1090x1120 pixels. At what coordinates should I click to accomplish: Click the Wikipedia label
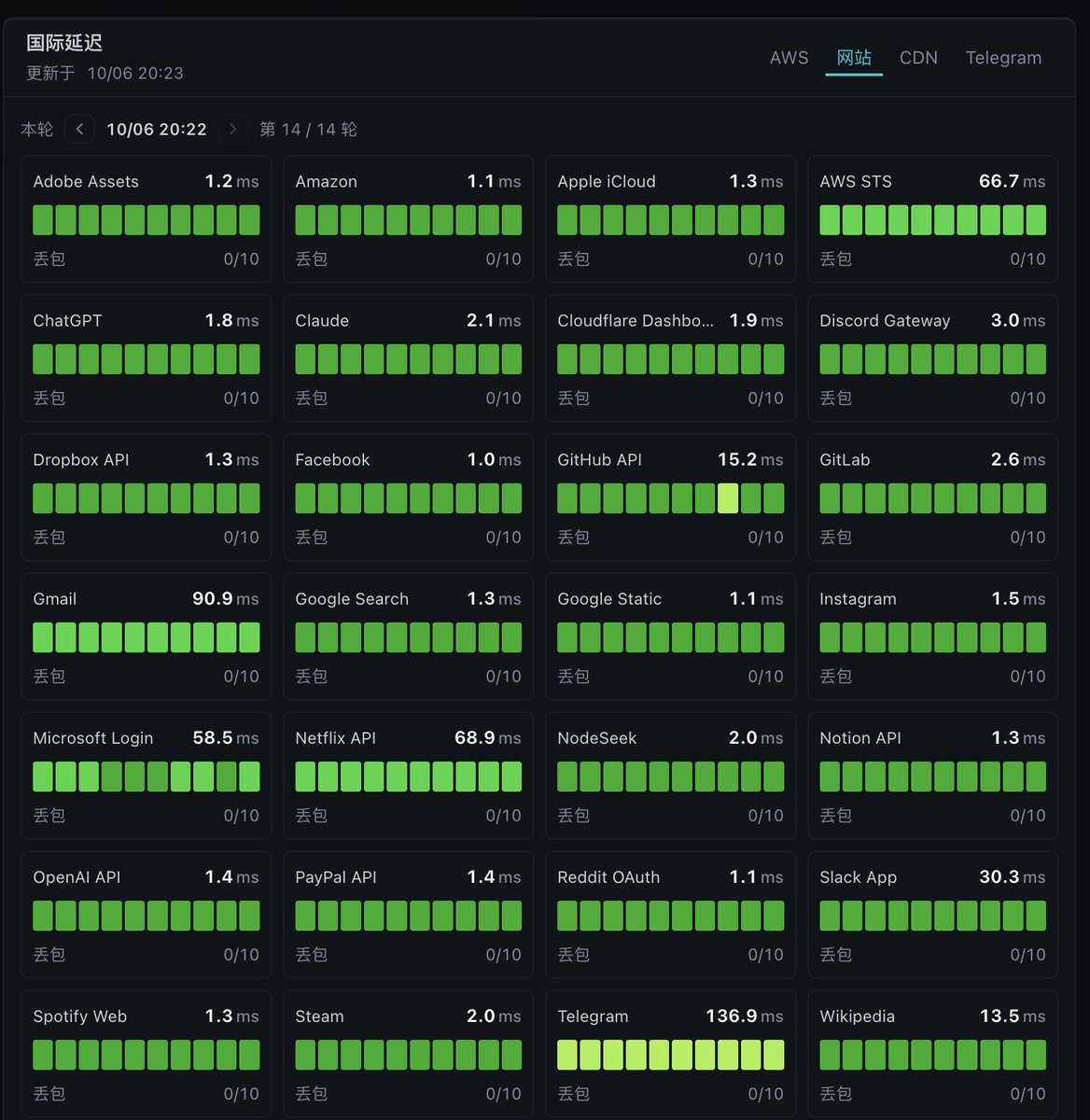[x=857, y=1016]
